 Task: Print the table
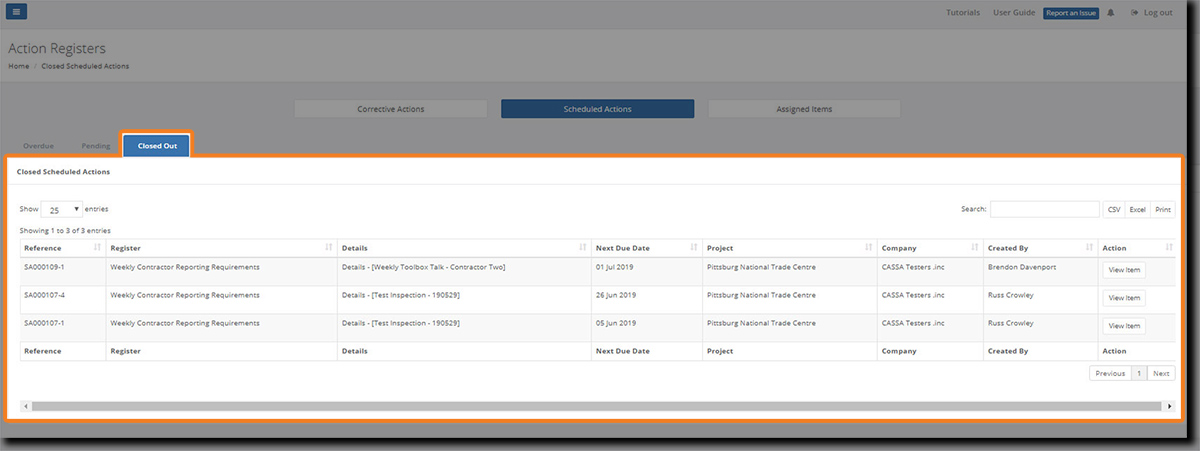1162,210
